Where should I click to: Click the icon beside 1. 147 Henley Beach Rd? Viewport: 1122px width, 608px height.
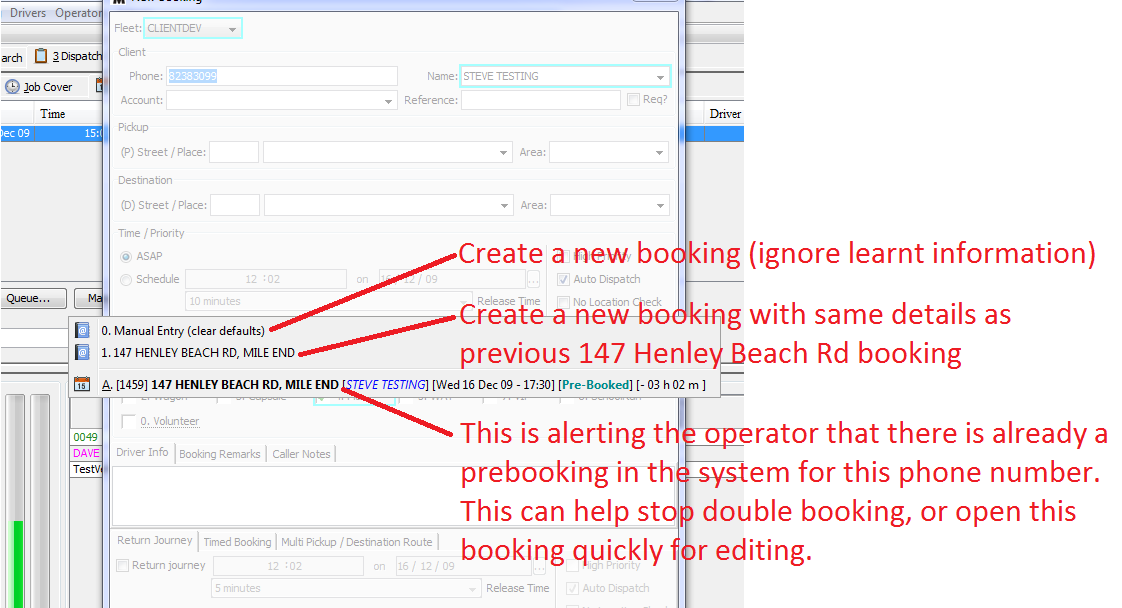coord(83,352)
